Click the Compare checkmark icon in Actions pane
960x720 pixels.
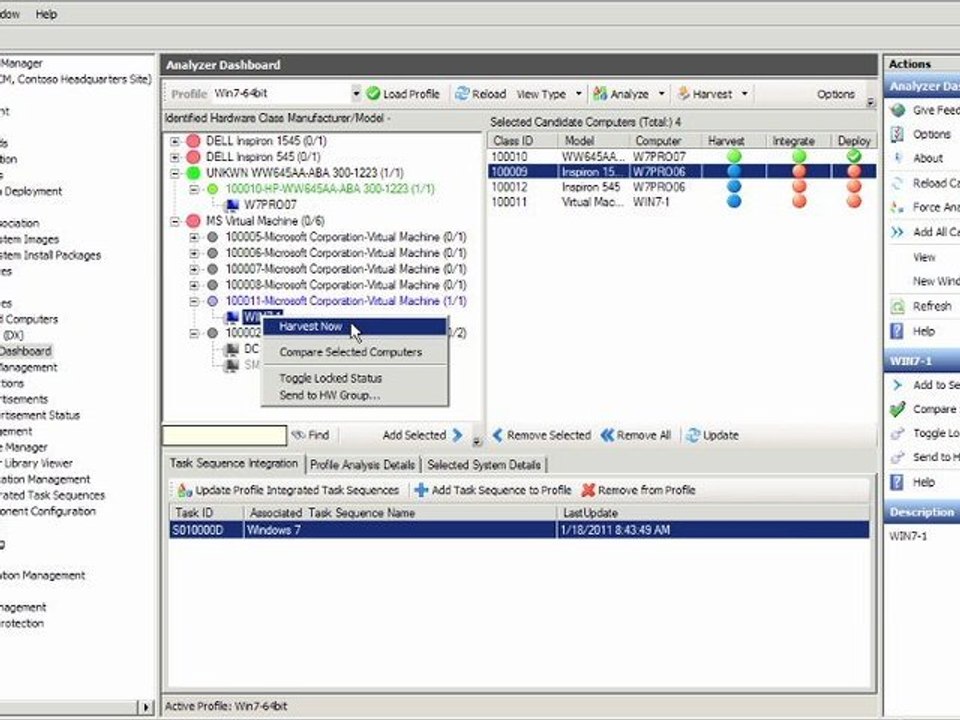(x=898, y=409)
